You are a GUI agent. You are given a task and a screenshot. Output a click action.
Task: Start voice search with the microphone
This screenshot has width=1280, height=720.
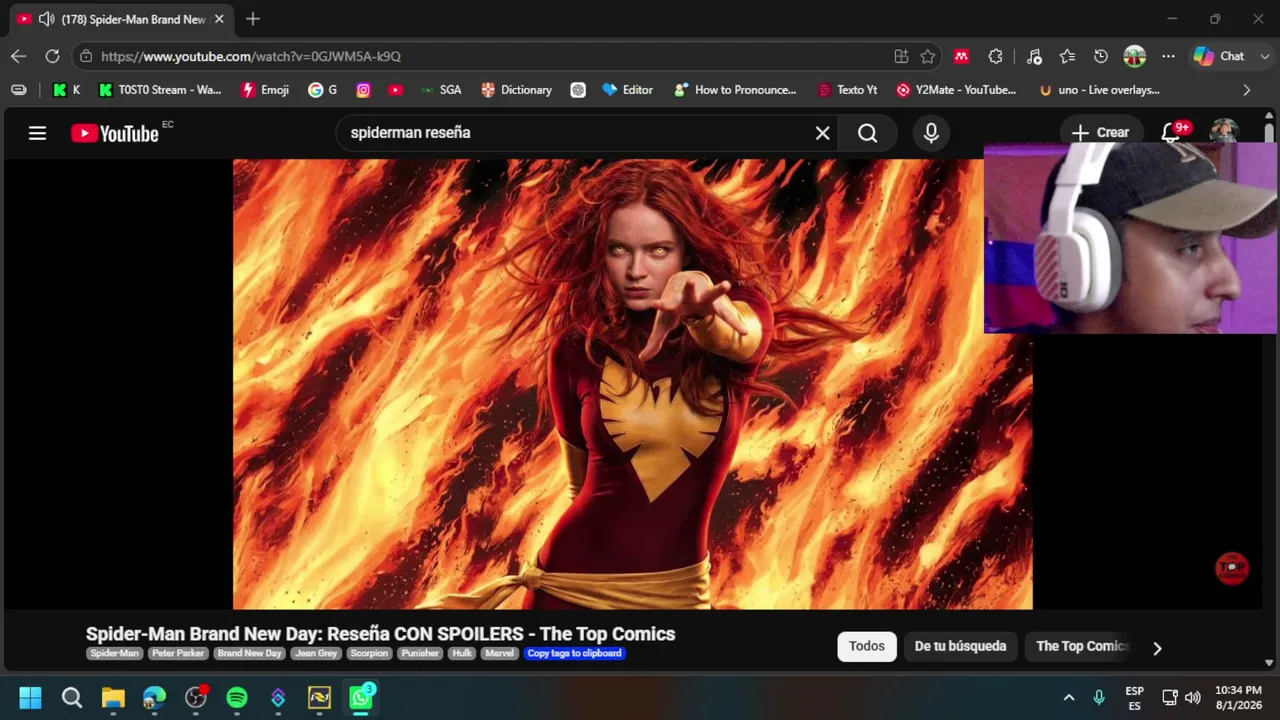pos(931,133)
